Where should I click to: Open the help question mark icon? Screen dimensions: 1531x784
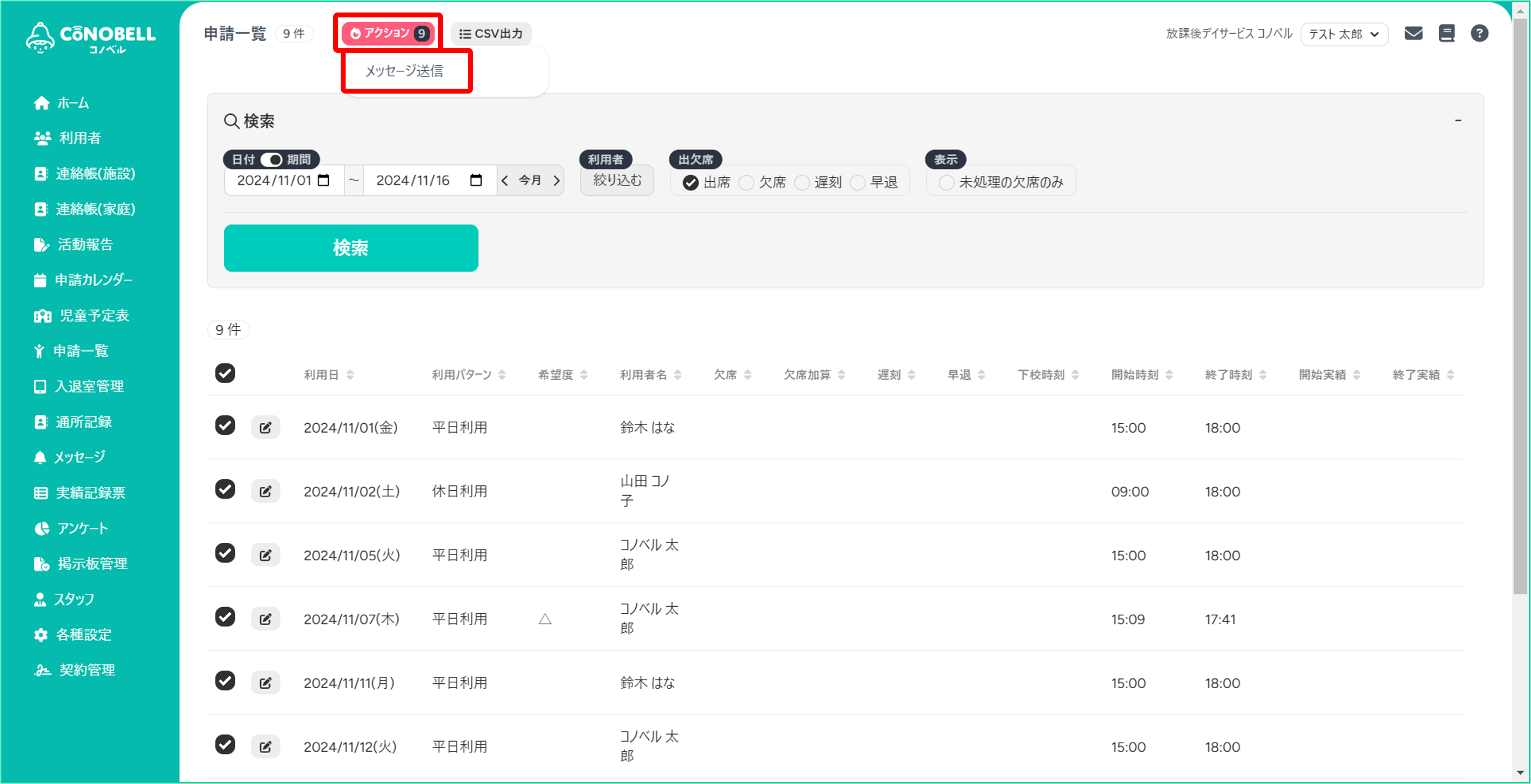1479,33
